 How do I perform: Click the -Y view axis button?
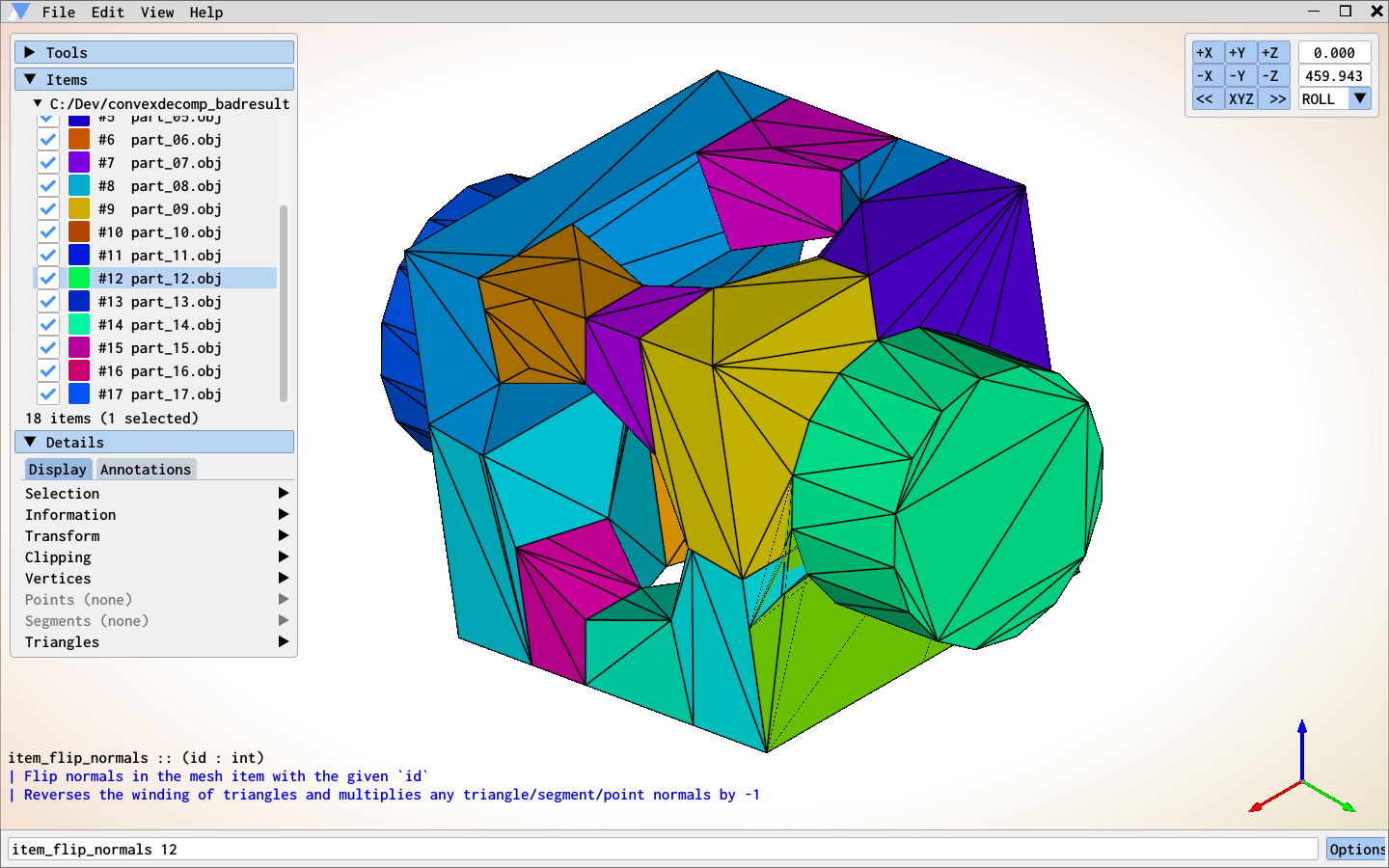point(1240,76)
